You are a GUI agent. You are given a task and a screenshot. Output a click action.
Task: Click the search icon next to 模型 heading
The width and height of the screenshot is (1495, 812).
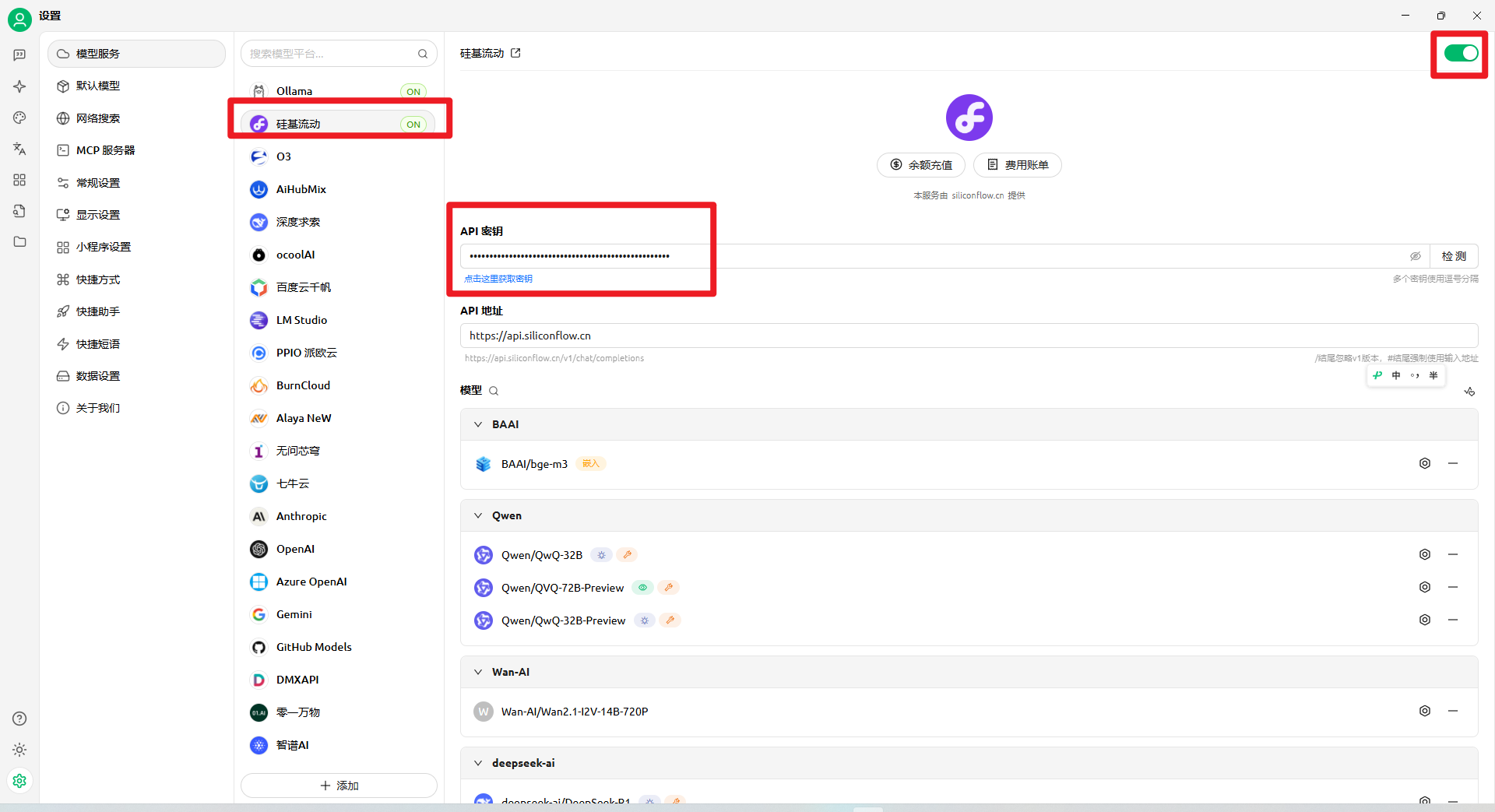[x=494, y=391]
